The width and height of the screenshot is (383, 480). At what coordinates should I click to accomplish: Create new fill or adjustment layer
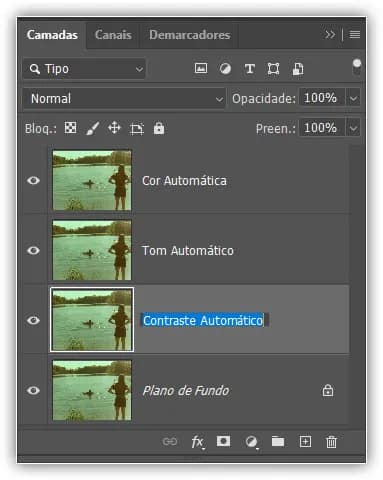pyautogui.click(x=251, y=442)
